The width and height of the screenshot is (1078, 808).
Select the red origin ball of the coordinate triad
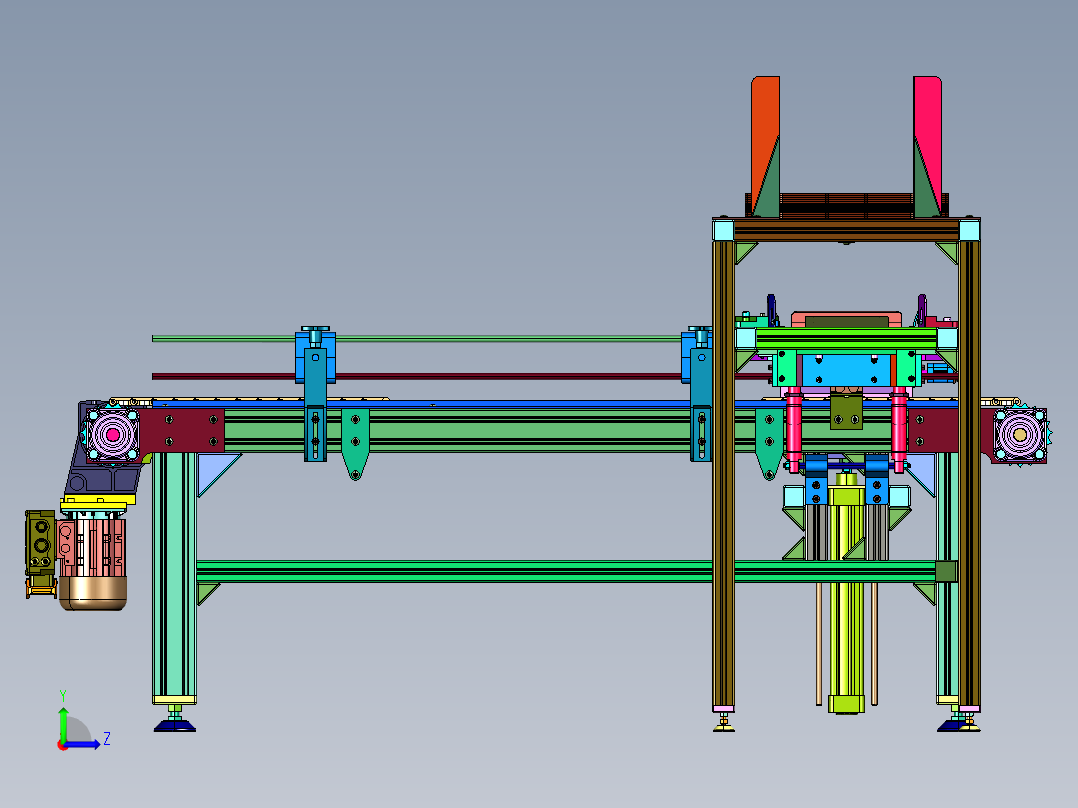point(63,745)
